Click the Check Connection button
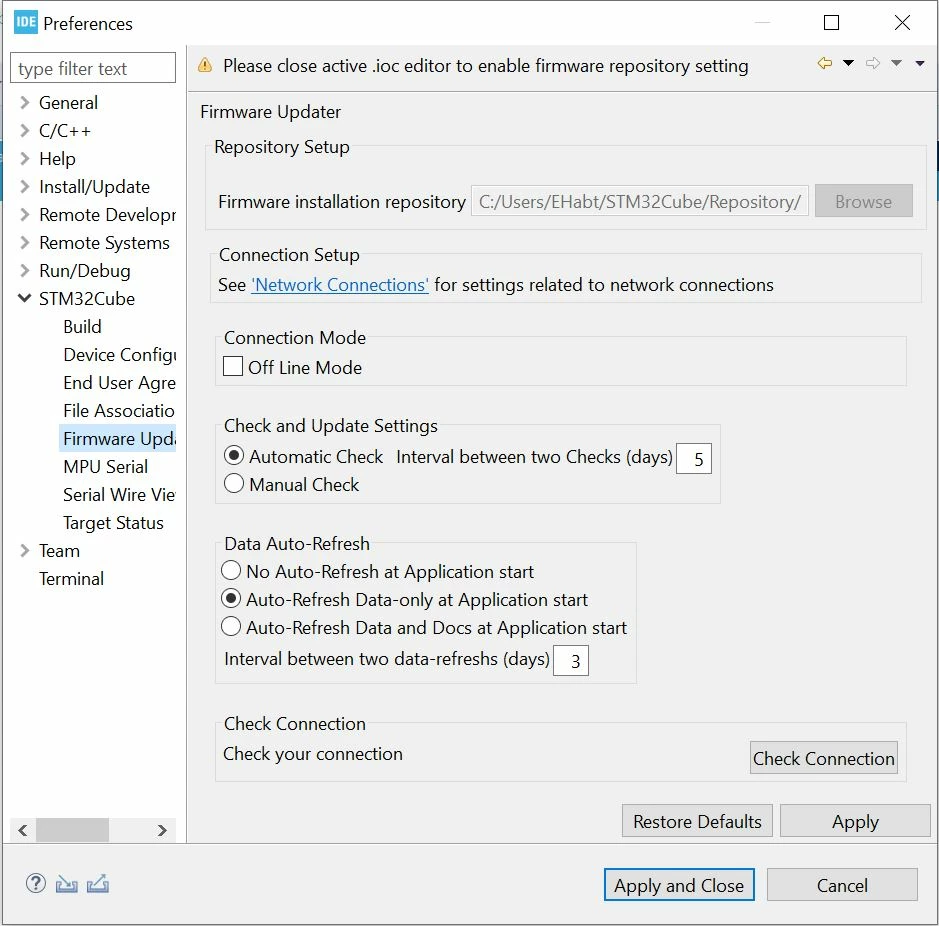 [x=823, y=758]
